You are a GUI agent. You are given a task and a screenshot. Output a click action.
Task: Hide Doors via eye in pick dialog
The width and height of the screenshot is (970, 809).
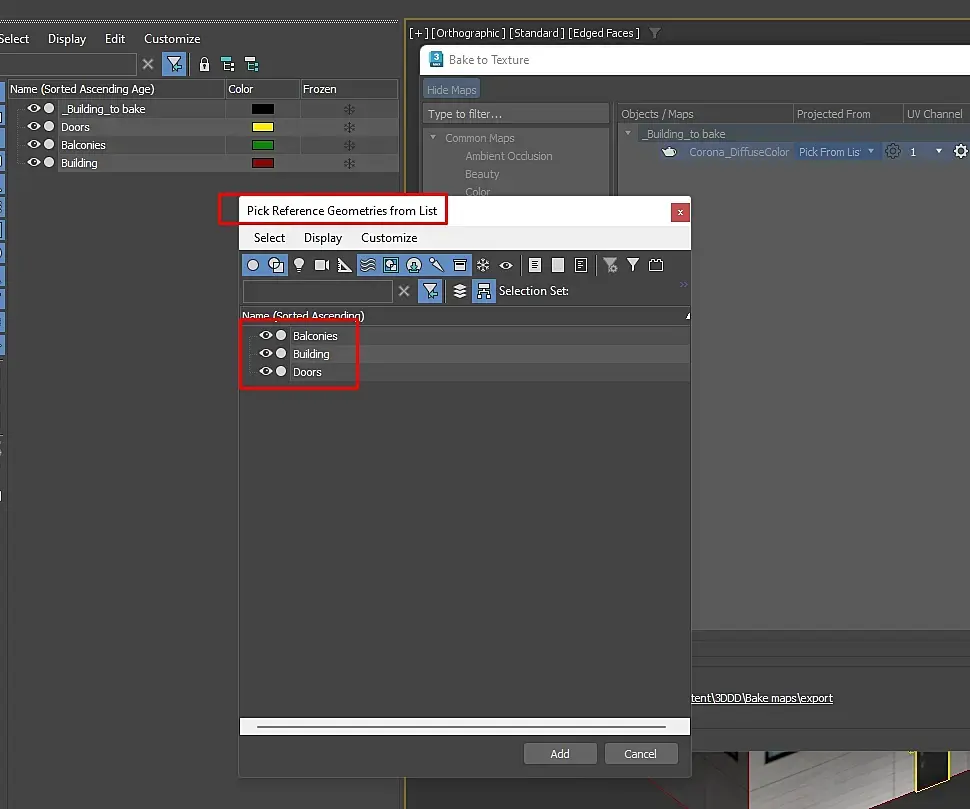click(x=266, y=371)
